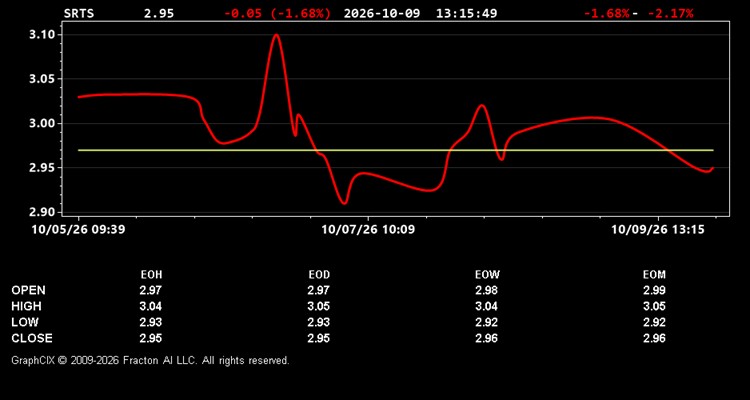Select the EOW HIGH value 3.04
Viewport: 750px width, 400px height.
(486, 306)
